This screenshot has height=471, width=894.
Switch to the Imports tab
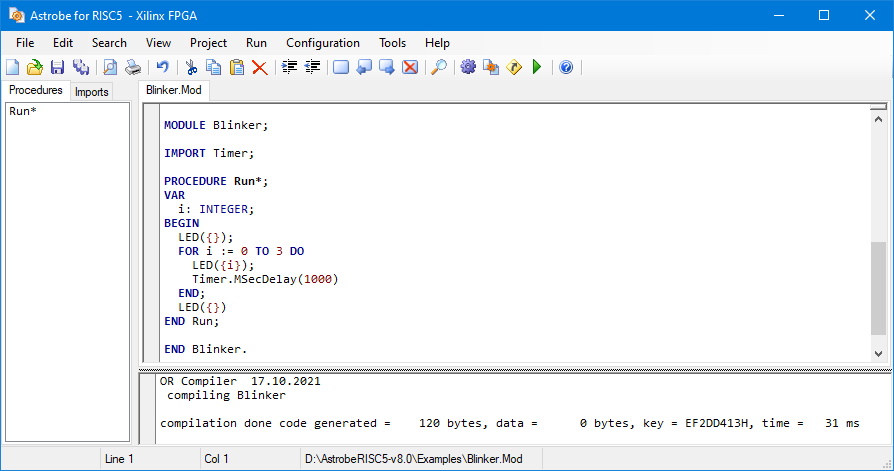(91, 92)
